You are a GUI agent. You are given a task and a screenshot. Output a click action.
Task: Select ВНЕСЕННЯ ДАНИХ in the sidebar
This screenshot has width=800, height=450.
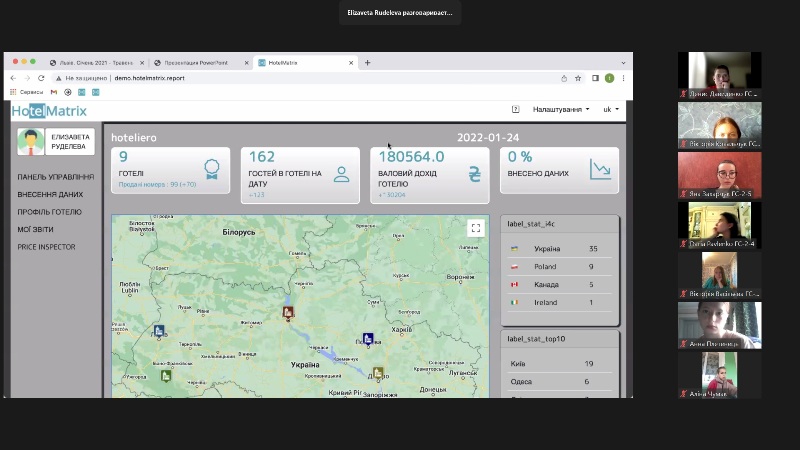click(50, 194)
